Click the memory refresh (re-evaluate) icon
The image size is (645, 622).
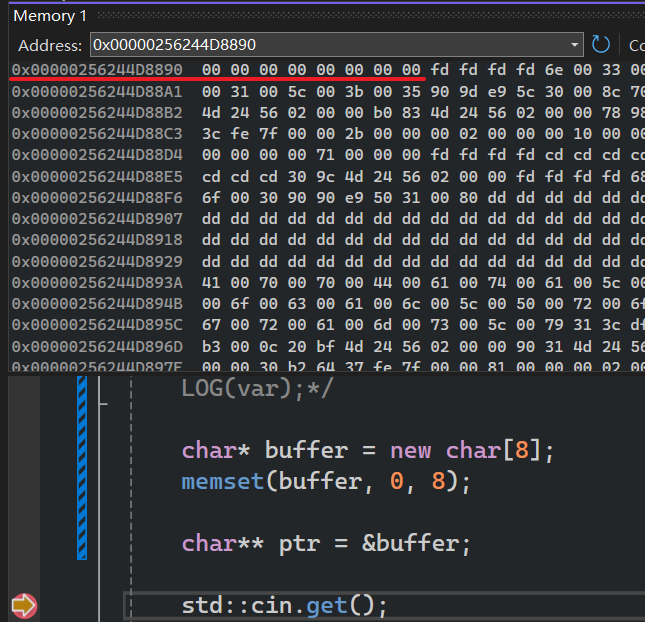[601, 45]
